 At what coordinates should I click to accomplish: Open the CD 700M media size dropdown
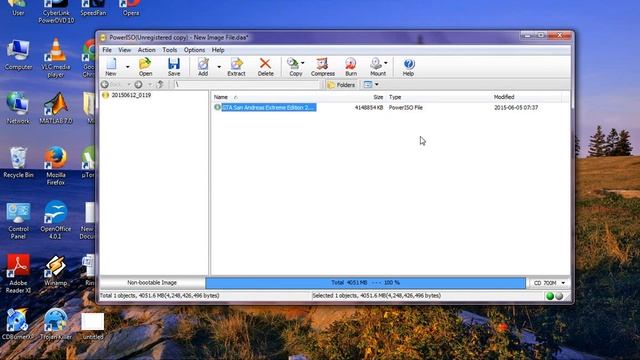[549, 283]
